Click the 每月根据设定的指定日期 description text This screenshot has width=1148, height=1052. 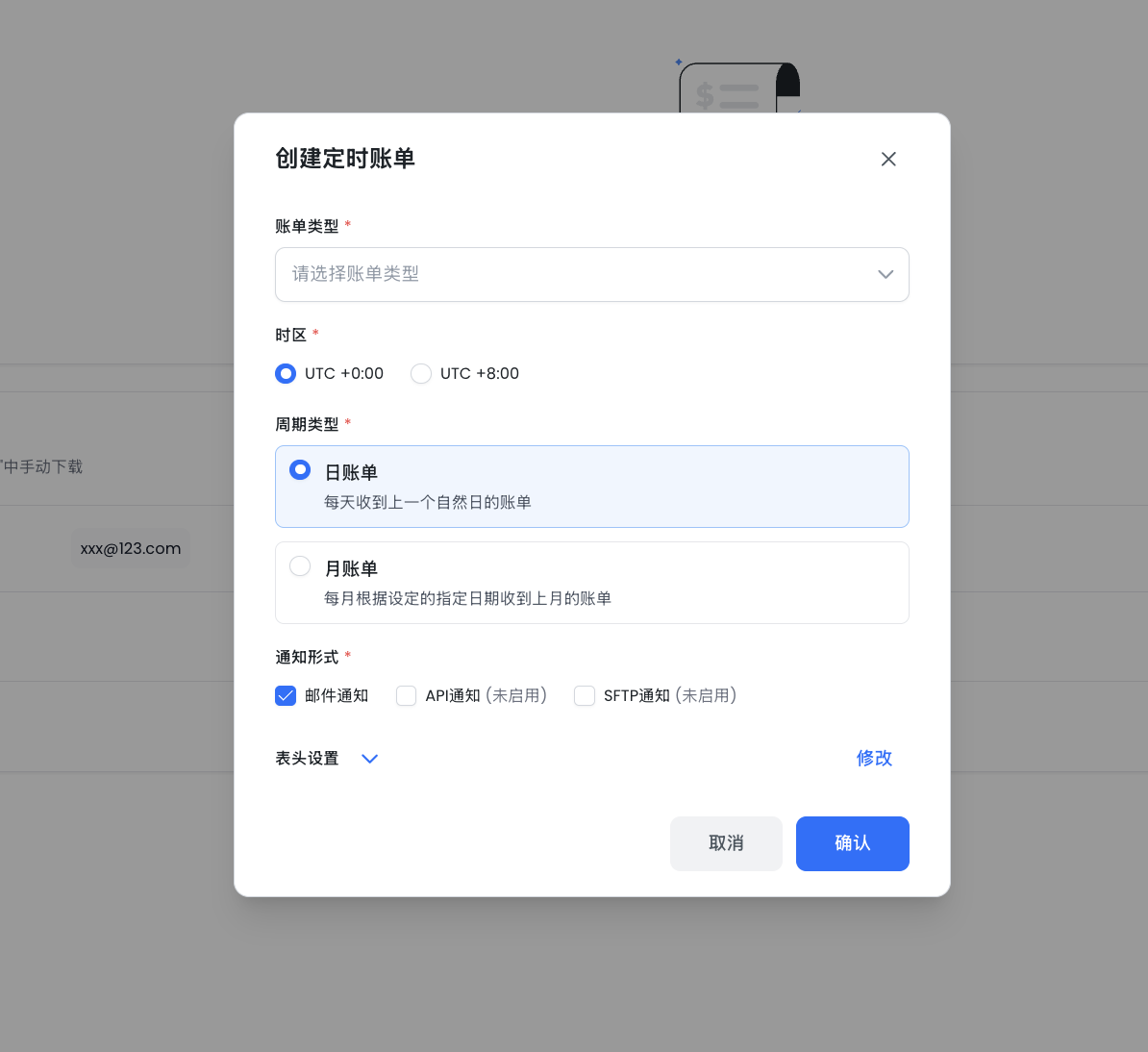(467, 599)
